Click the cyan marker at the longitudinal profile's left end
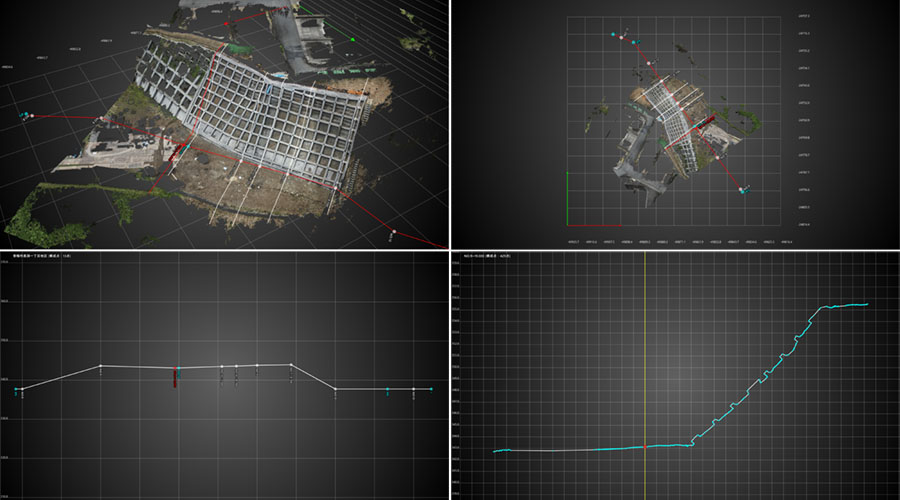The image size is (900, 500). [17, 389]
